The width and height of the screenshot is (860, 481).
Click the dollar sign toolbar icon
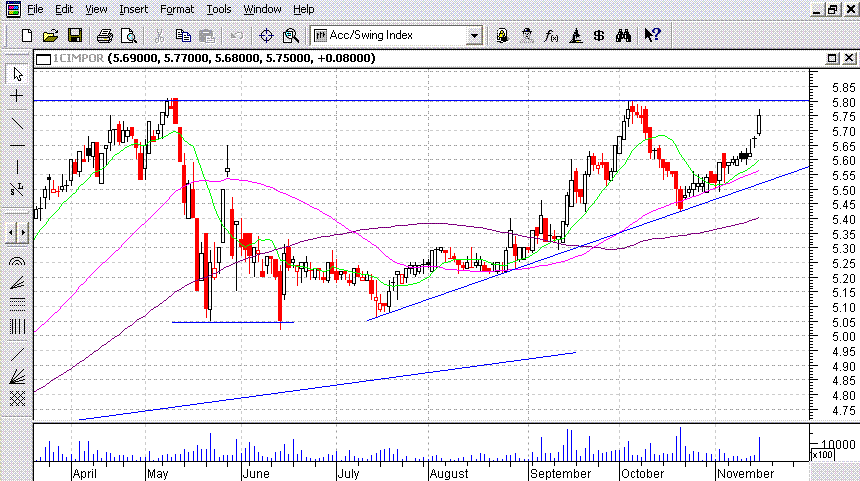pos(599,36)
